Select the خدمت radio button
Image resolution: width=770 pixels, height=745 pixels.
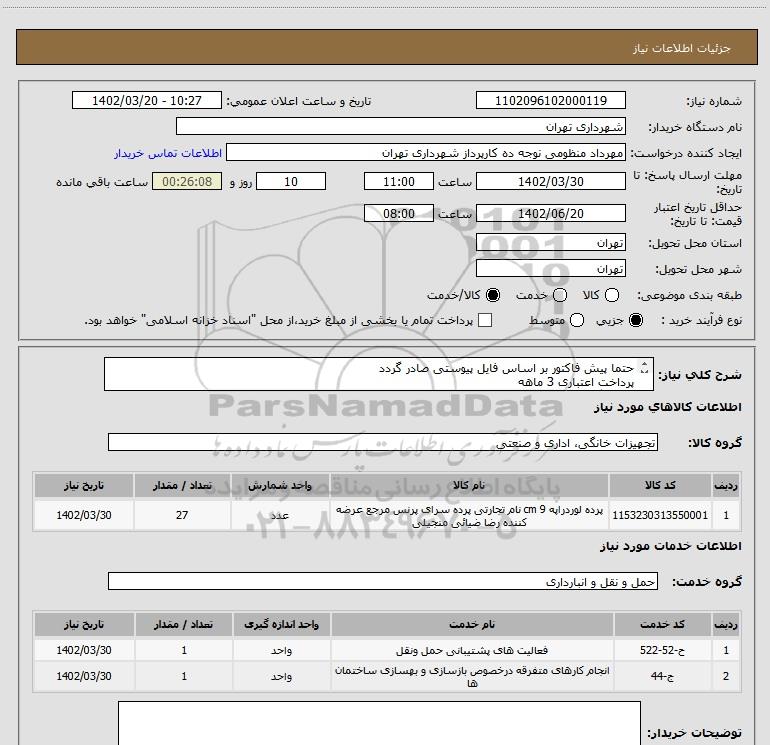point(560,295)
